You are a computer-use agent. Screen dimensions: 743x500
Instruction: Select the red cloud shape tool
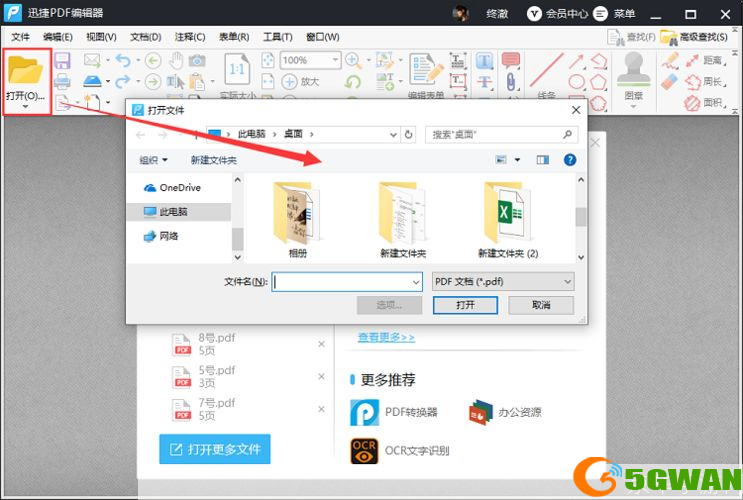[x=598, y=103]
